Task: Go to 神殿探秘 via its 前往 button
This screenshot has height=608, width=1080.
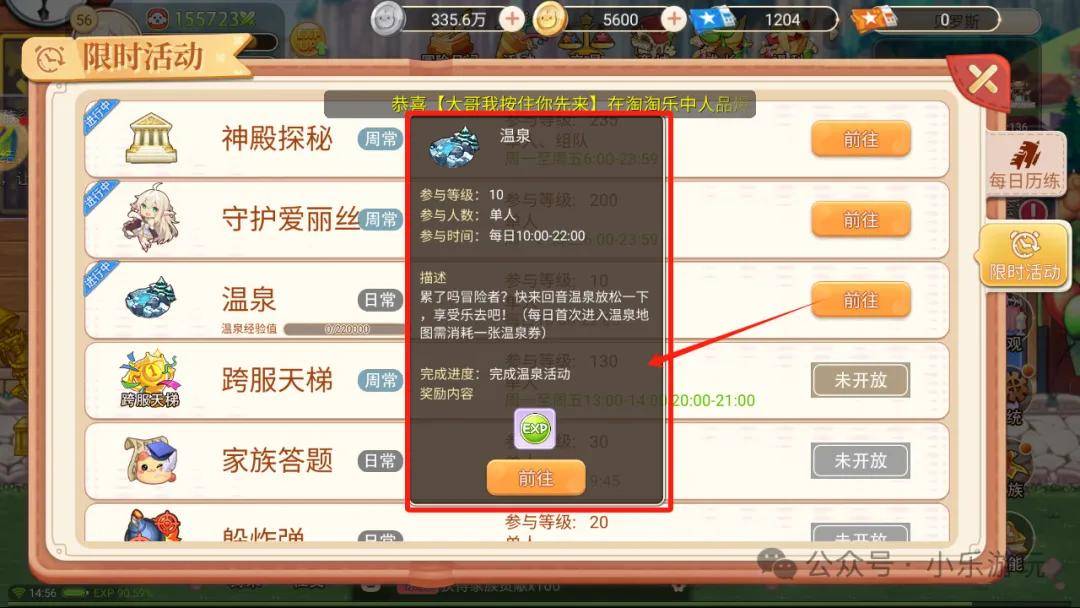Action: (861, 140)
